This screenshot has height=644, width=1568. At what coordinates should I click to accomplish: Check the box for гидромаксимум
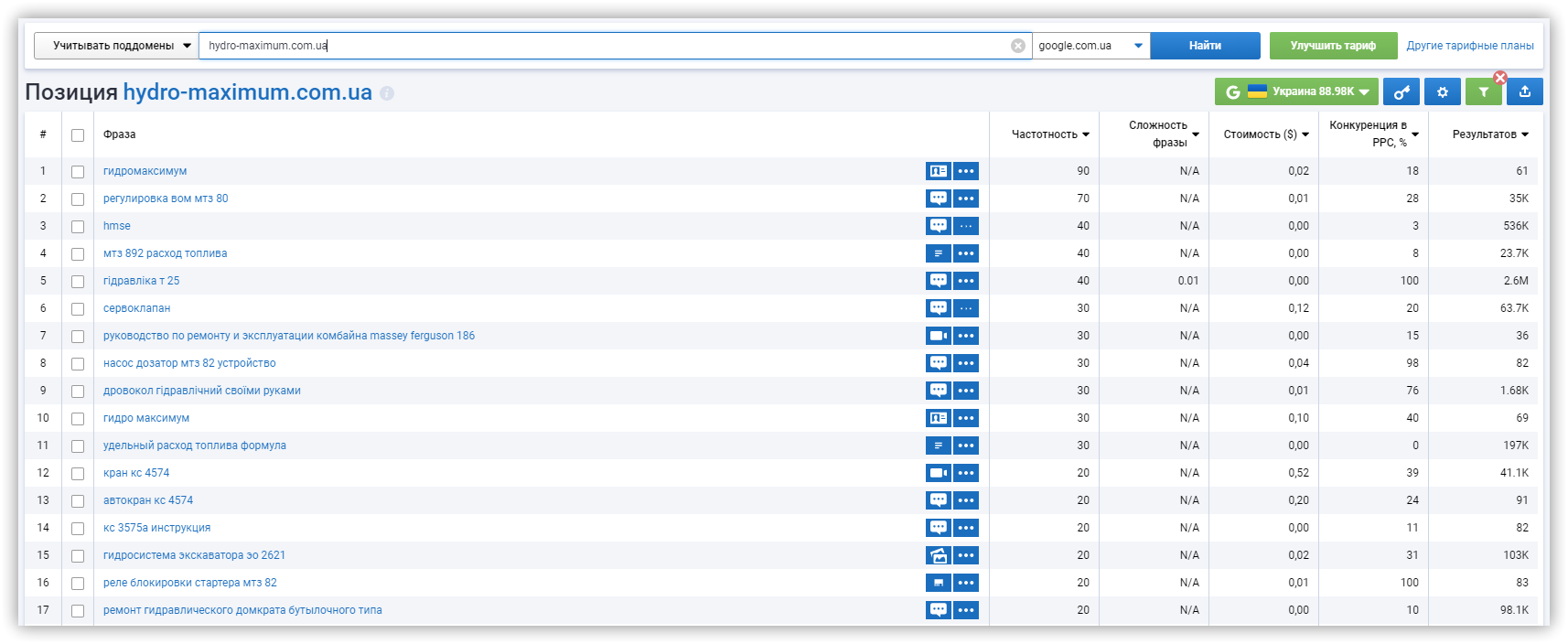(78, 172)
